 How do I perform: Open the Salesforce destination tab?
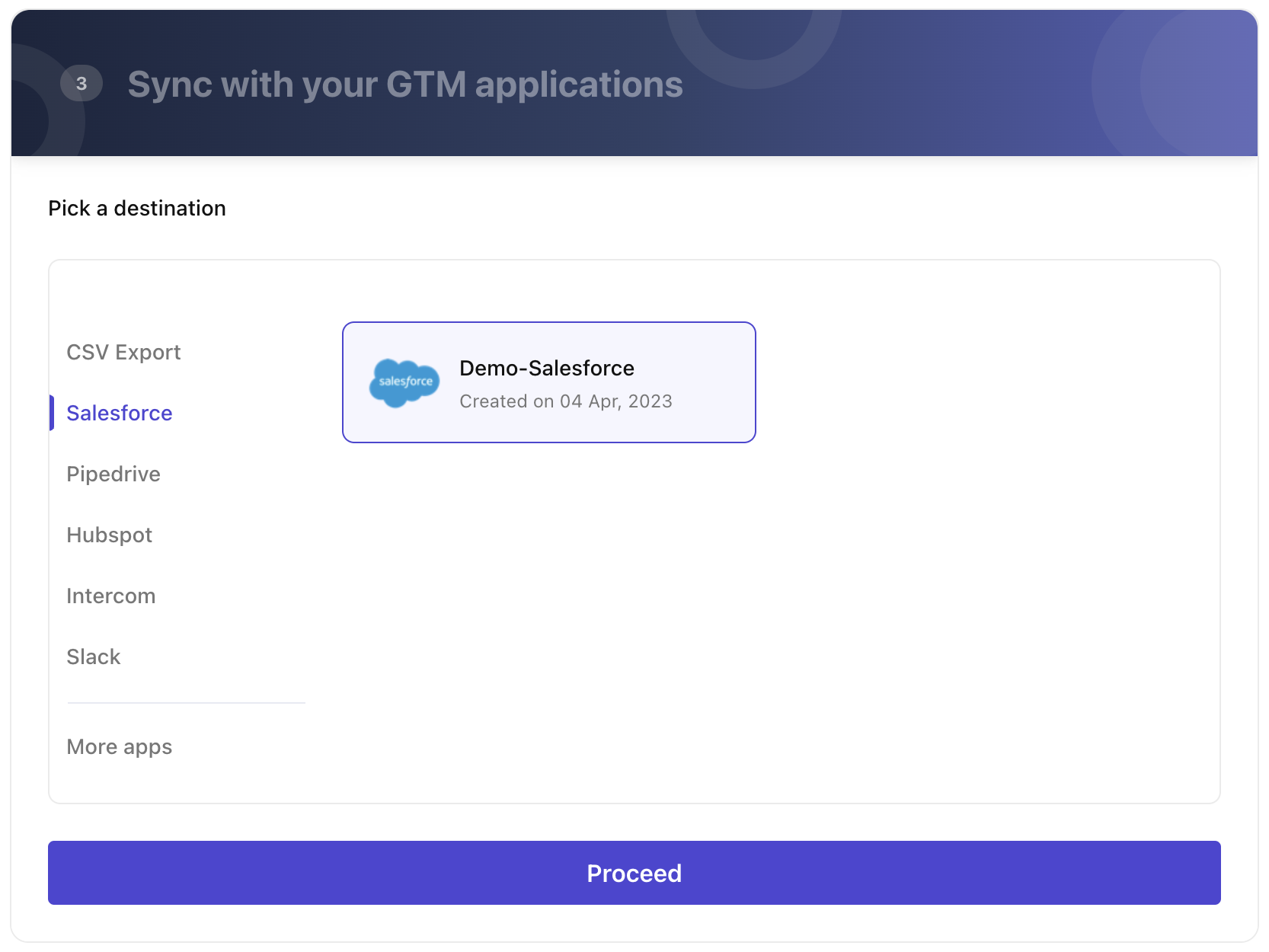120,413
